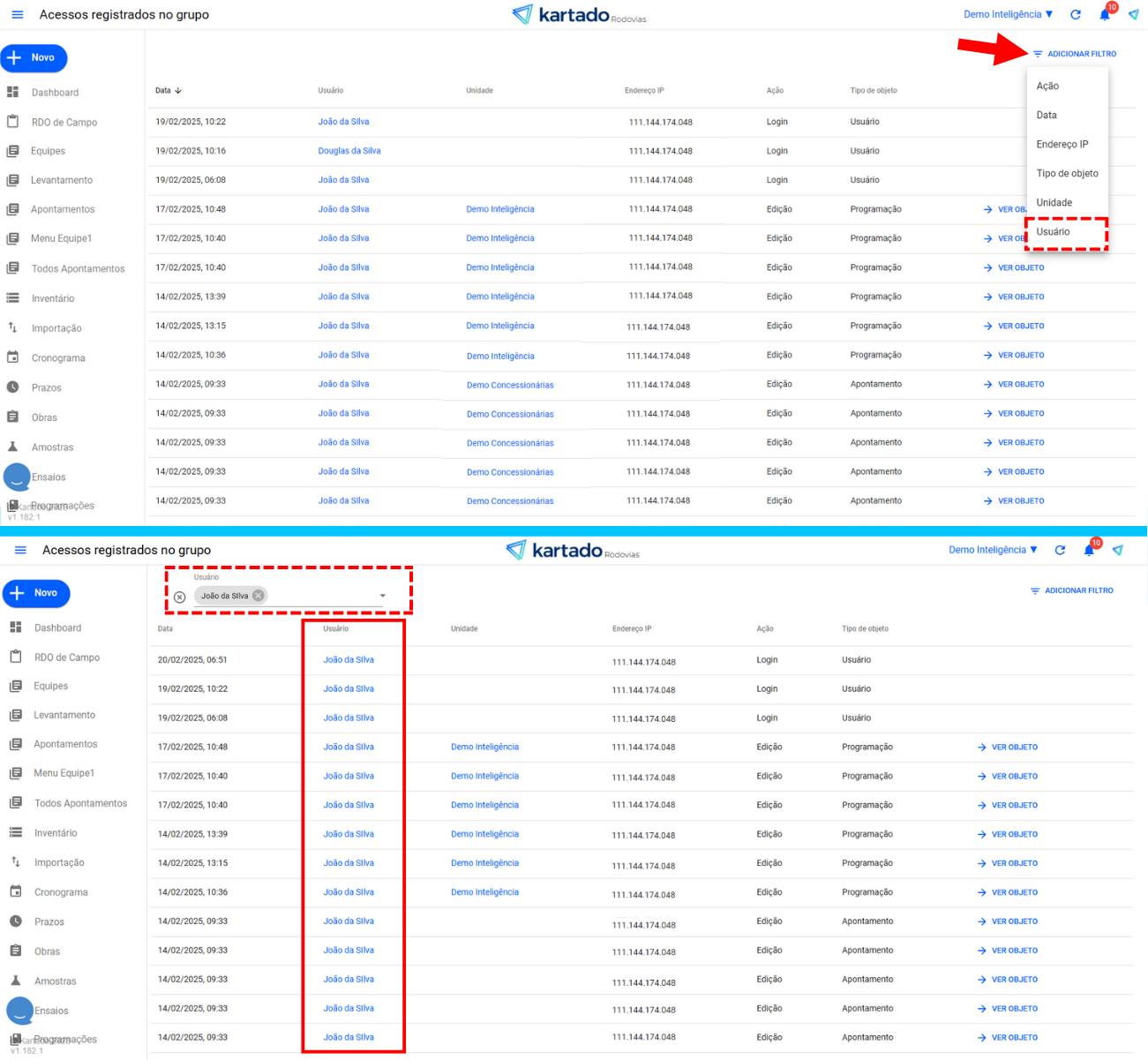The height and width of the screenshot is (1060, 1148).
Task: Click the Kartado paper-plane icon in upper header
Action: click(1133, 15)
